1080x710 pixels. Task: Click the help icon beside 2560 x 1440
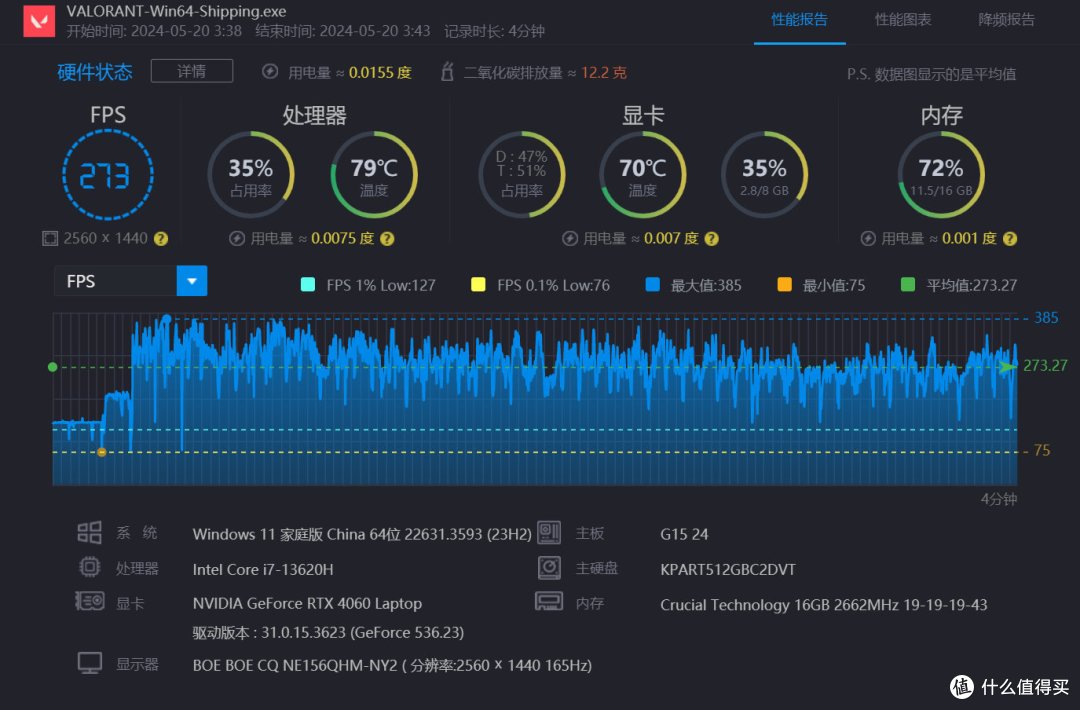tap(161, 239)
